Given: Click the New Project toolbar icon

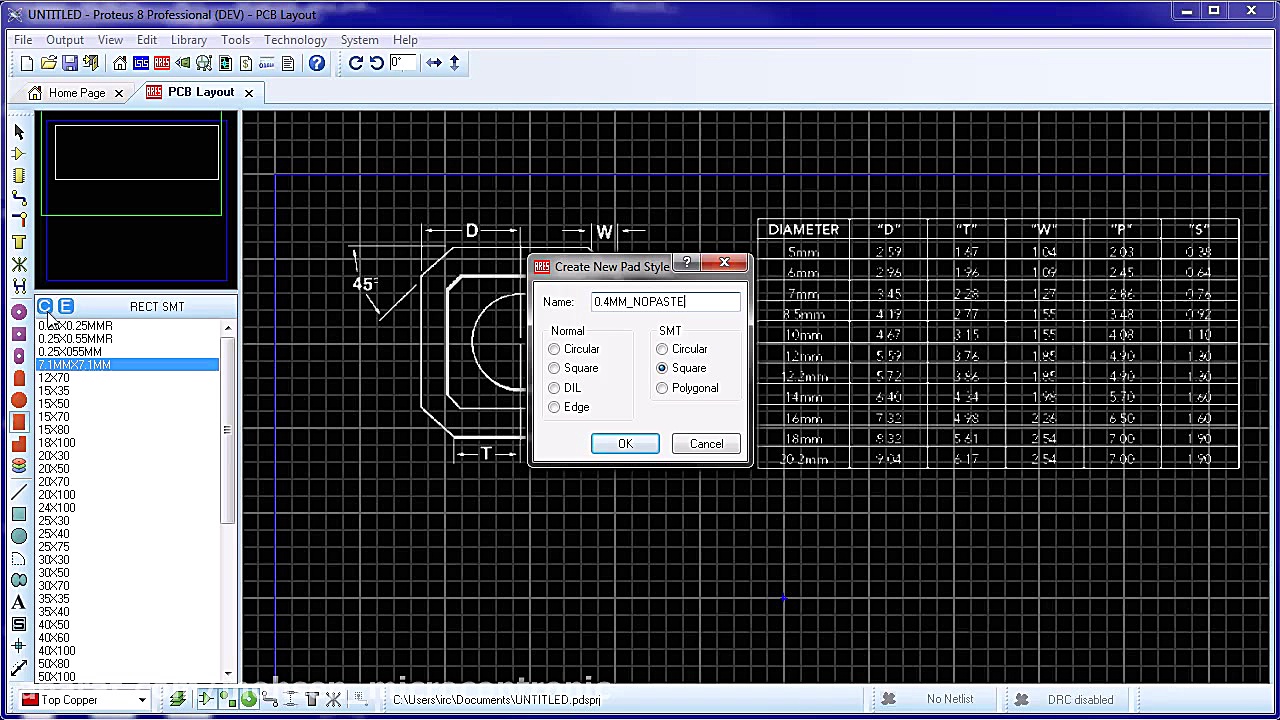Looking at the screenshot, I should pos(27,63).
